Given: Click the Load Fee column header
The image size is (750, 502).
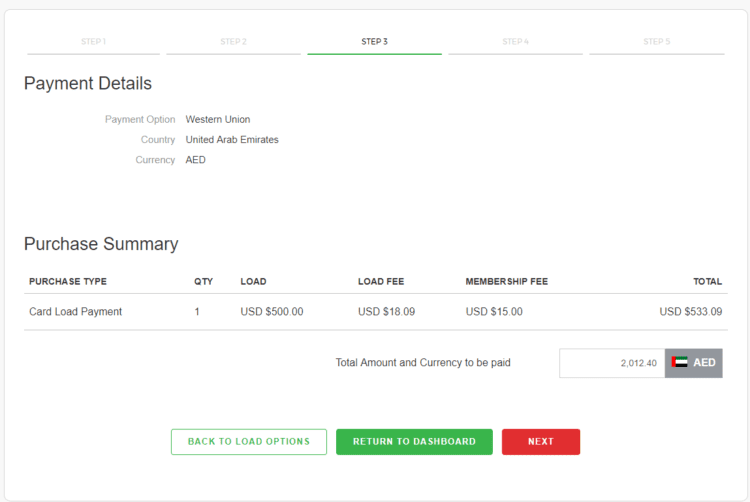Looking at the screenshot, I should point(381,282).
